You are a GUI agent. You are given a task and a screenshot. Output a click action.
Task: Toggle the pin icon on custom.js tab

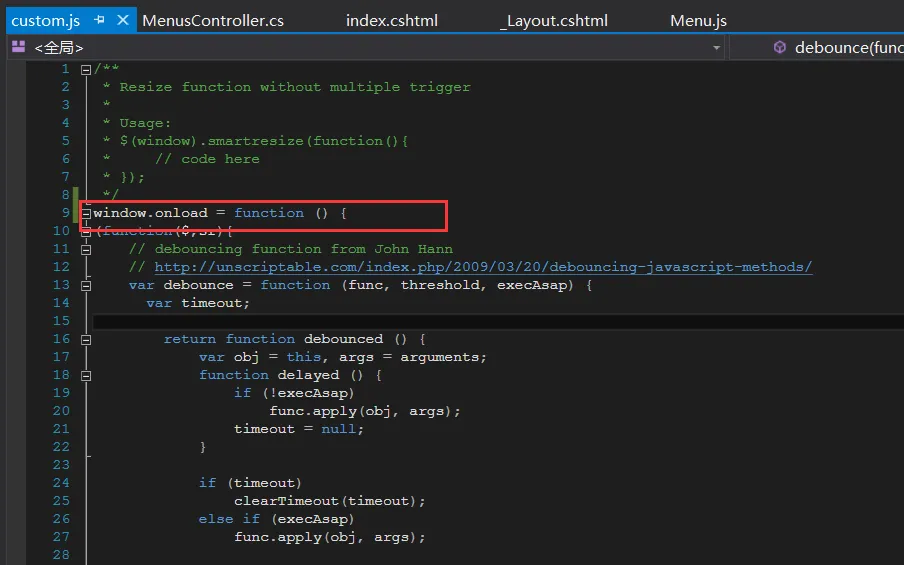[x=100, y=20]
